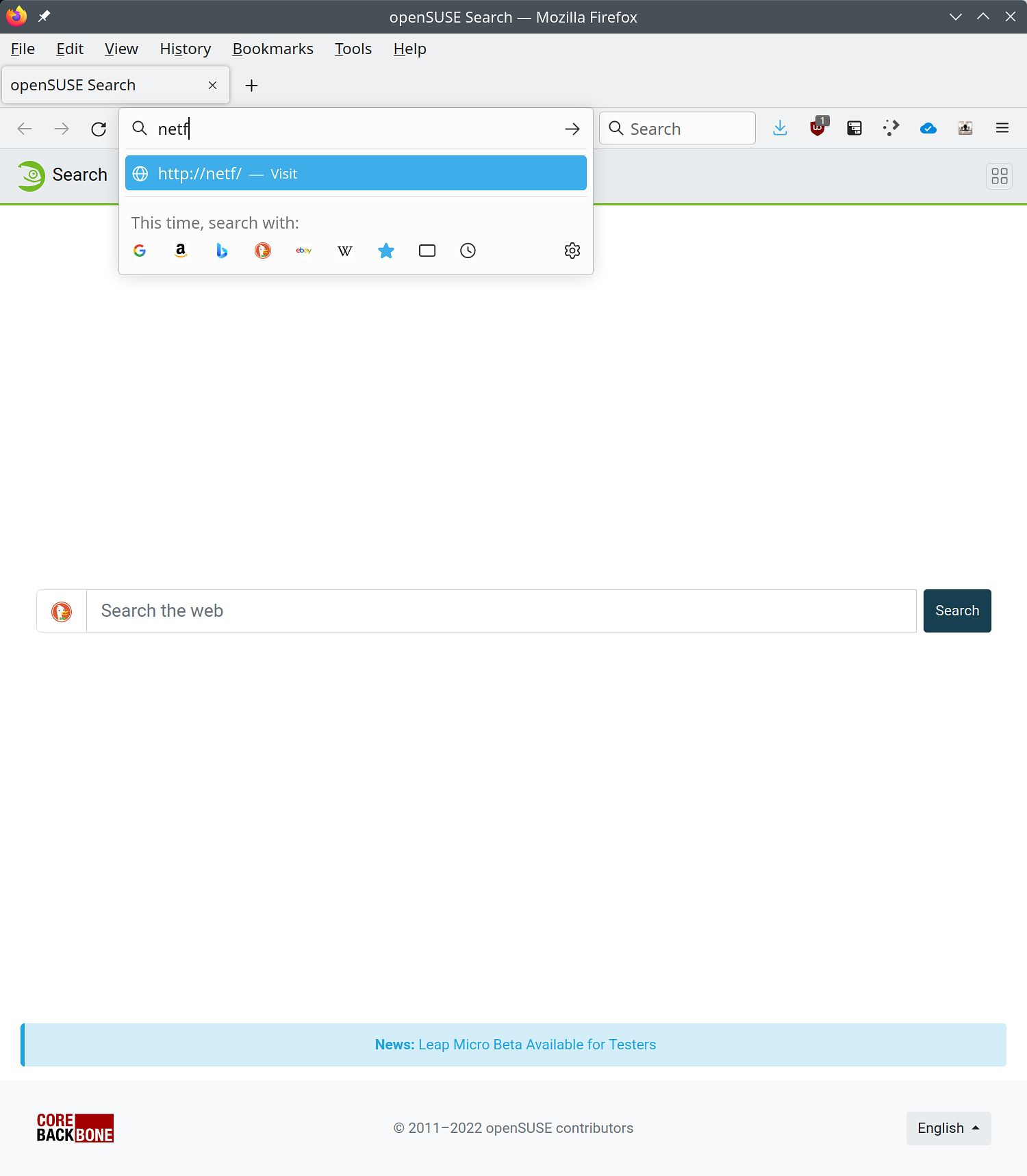This screenshot has width=1027, height=1176.
Task: Open Leap Micro Beta news link
Action: 537,1045
